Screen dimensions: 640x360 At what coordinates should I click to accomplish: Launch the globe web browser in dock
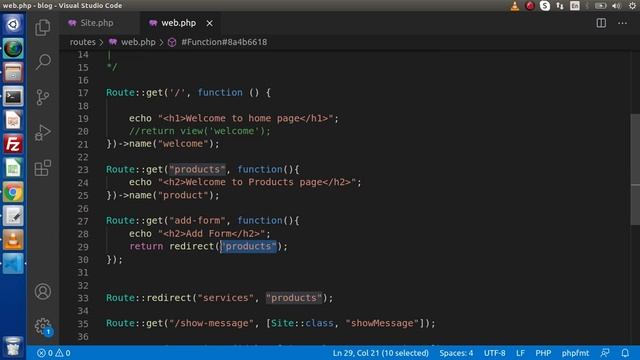(13, 49)
